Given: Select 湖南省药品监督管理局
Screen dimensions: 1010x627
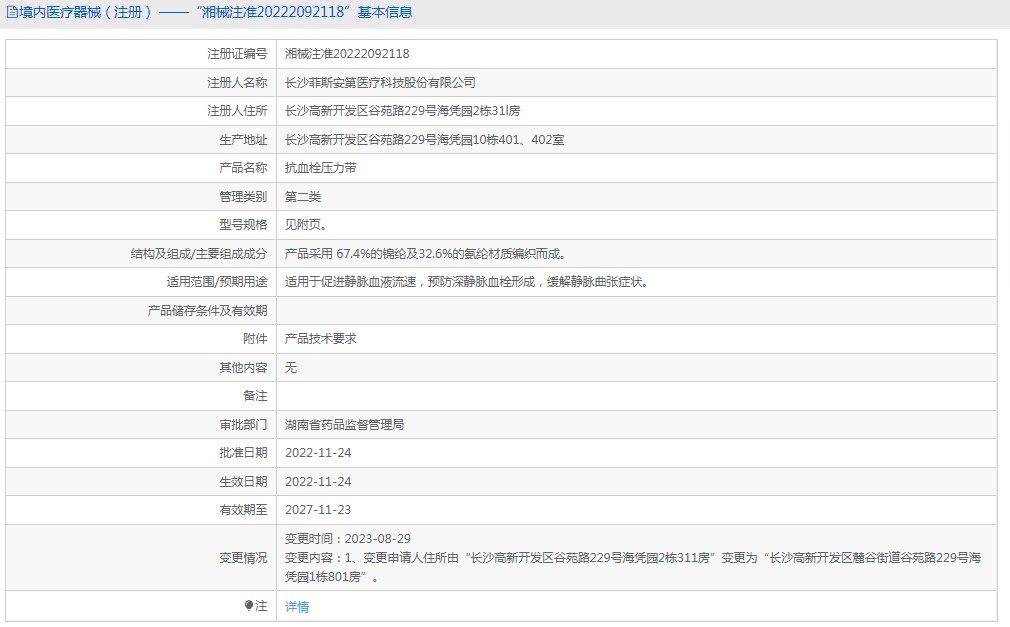Looking at the screenshot, I should tap(345, 425).
